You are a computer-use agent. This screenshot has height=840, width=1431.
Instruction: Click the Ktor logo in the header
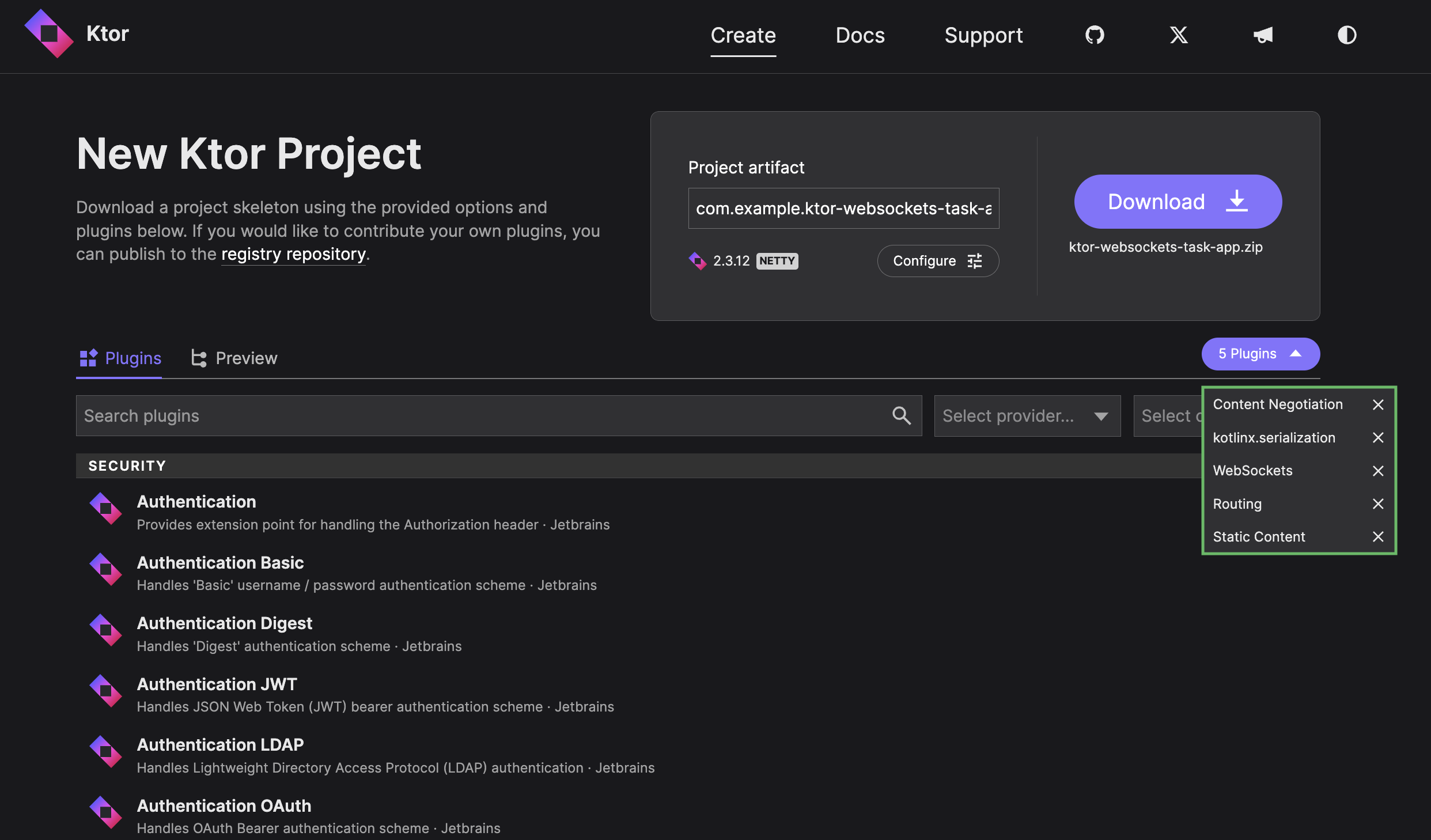click(x=50, y=33)
